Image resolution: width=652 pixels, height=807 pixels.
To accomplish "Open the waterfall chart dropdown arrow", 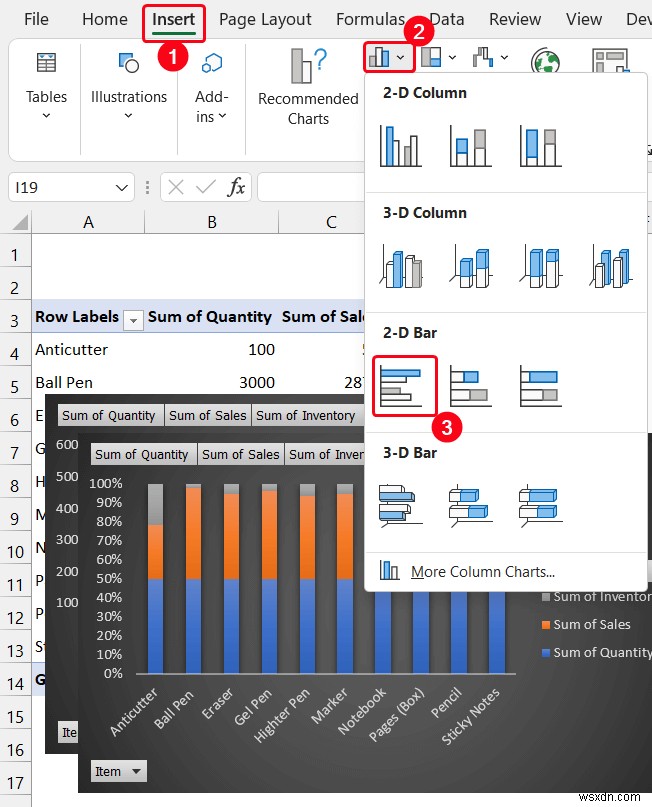I will coord(504,57).
